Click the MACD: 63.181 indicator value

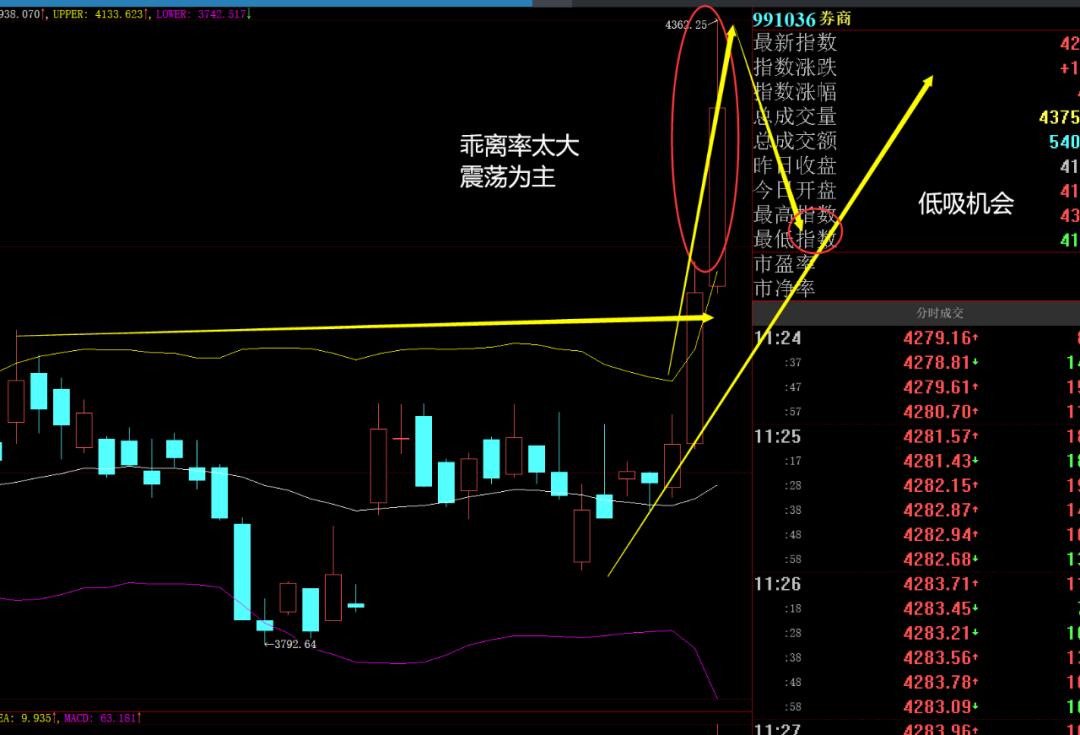coord(103,718)
